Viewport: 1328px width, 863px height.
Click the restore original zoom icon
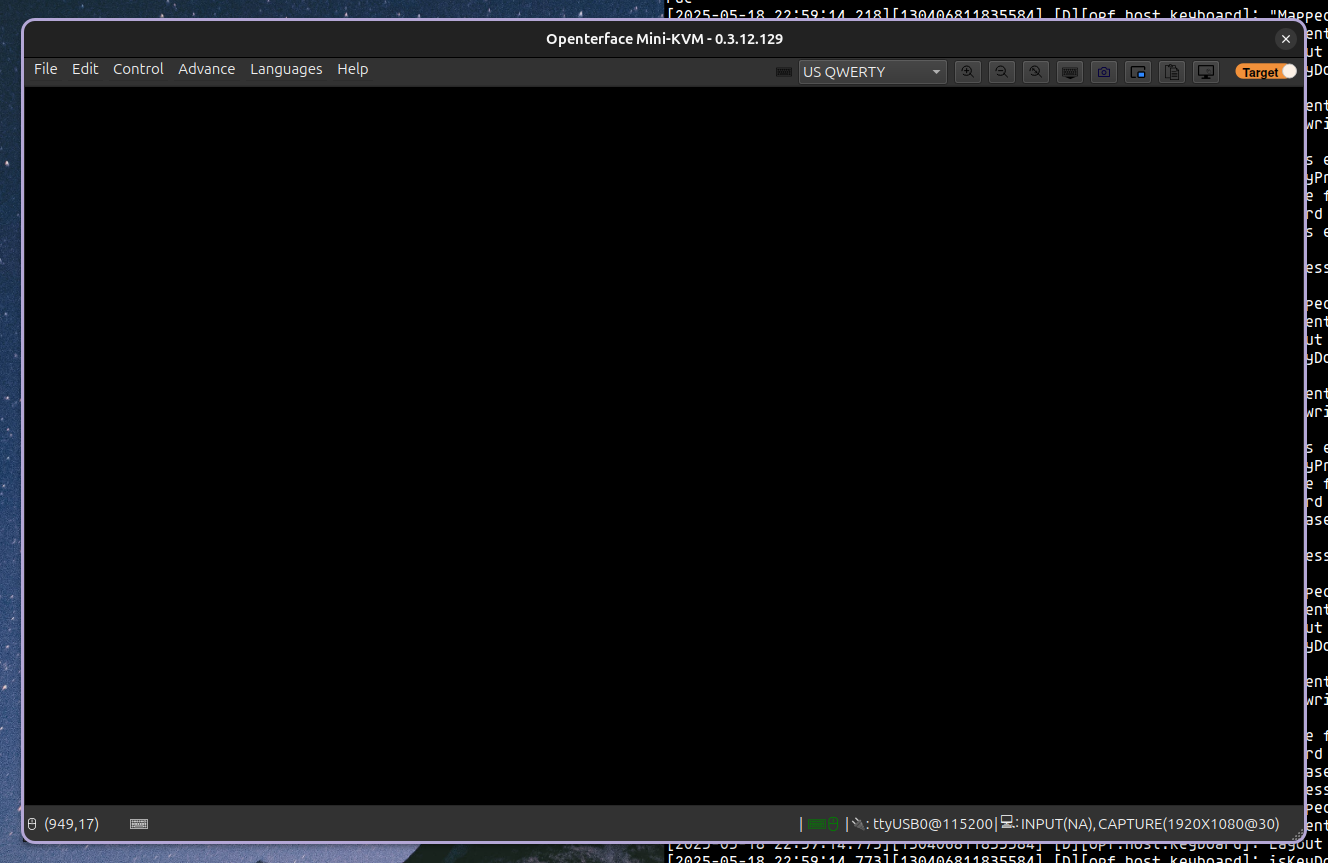1036,72
